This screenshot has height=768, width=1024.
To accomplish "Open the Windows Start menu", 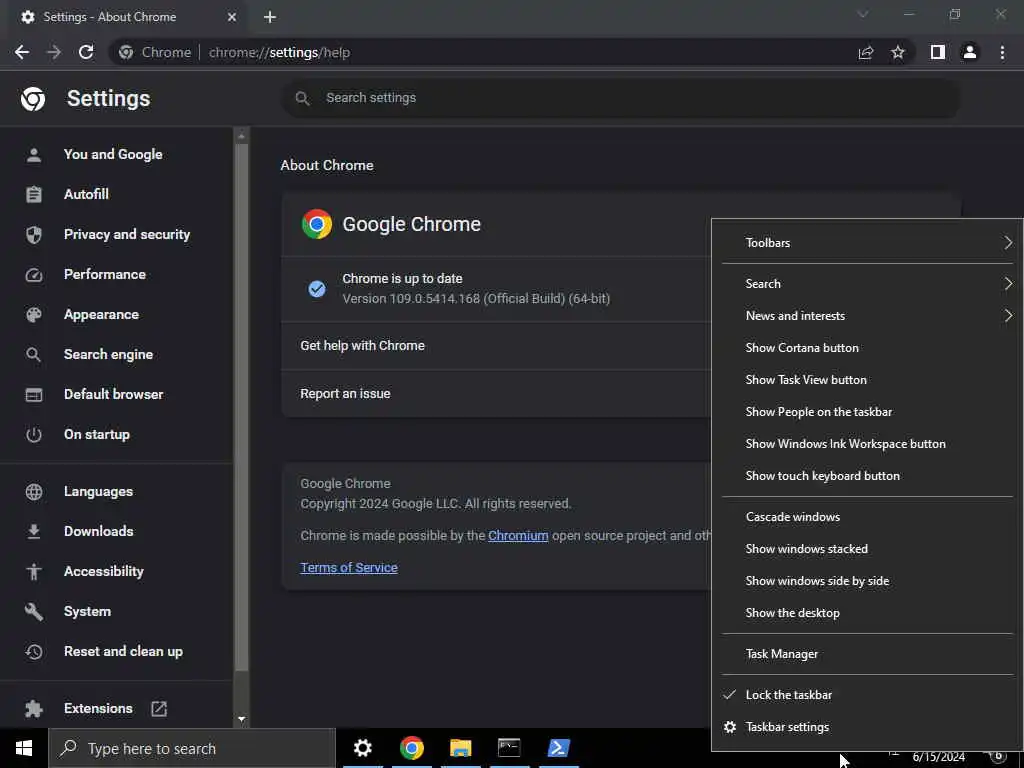I will click(24, 748).
